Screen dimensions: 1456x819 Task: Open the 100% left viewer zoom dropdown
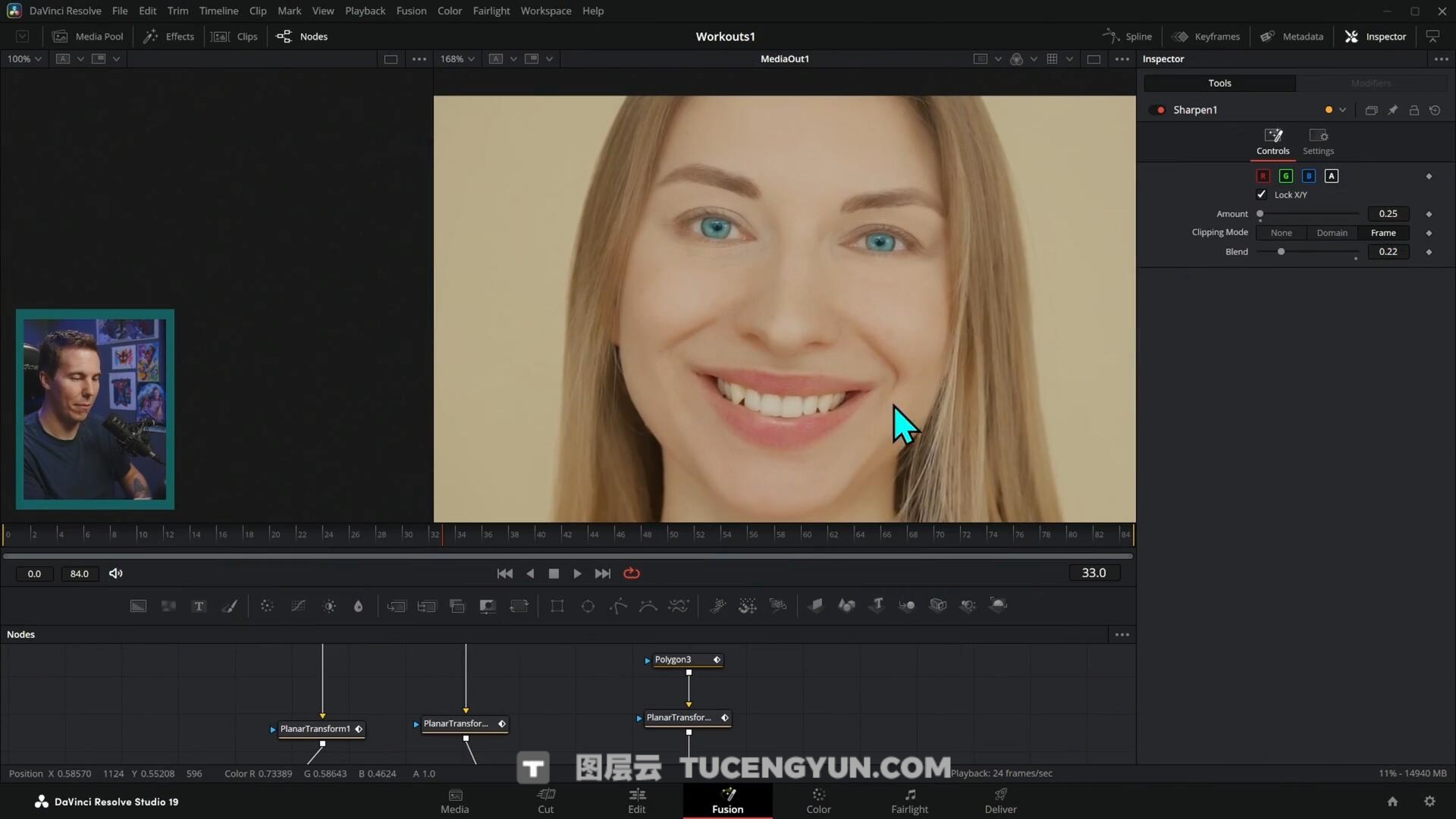(x=24, y=59)
